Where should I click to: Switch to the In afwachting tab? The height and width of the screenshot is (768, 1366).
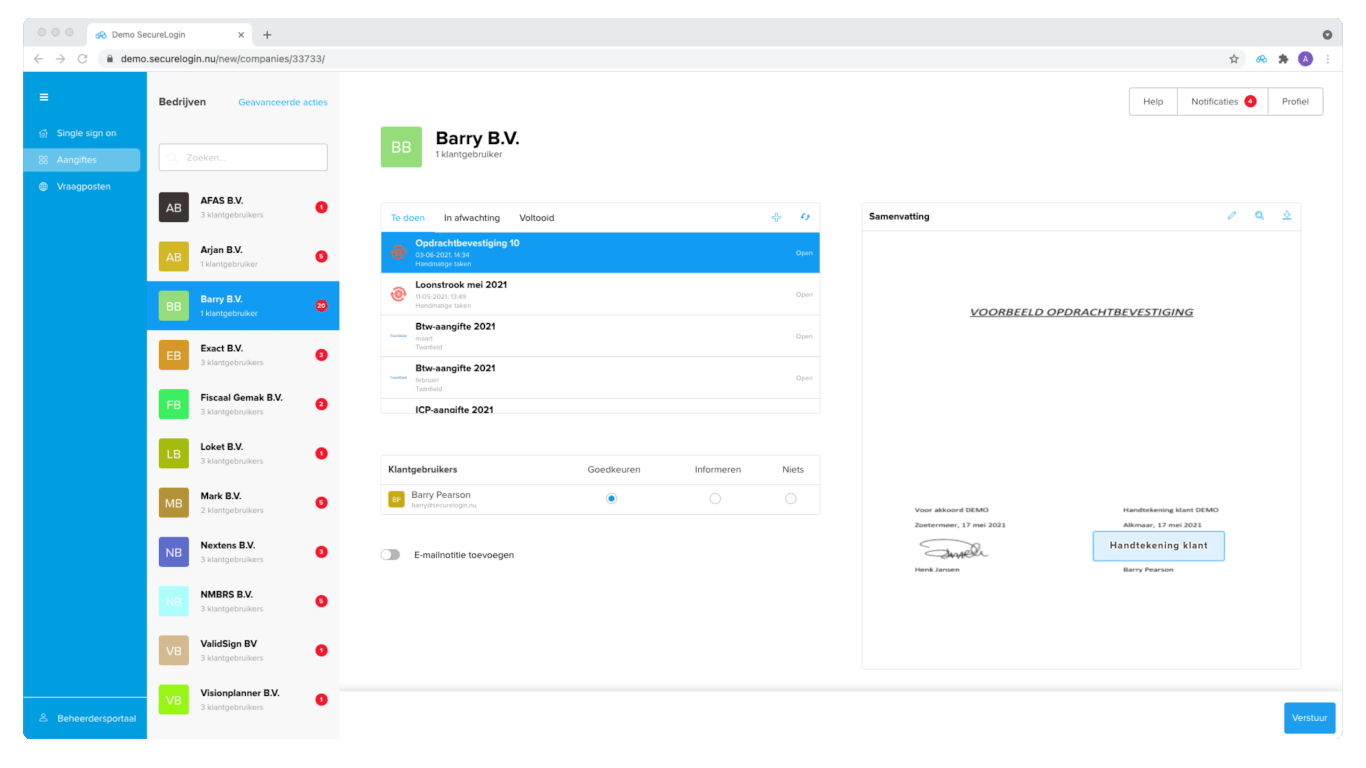click(472, 218)
